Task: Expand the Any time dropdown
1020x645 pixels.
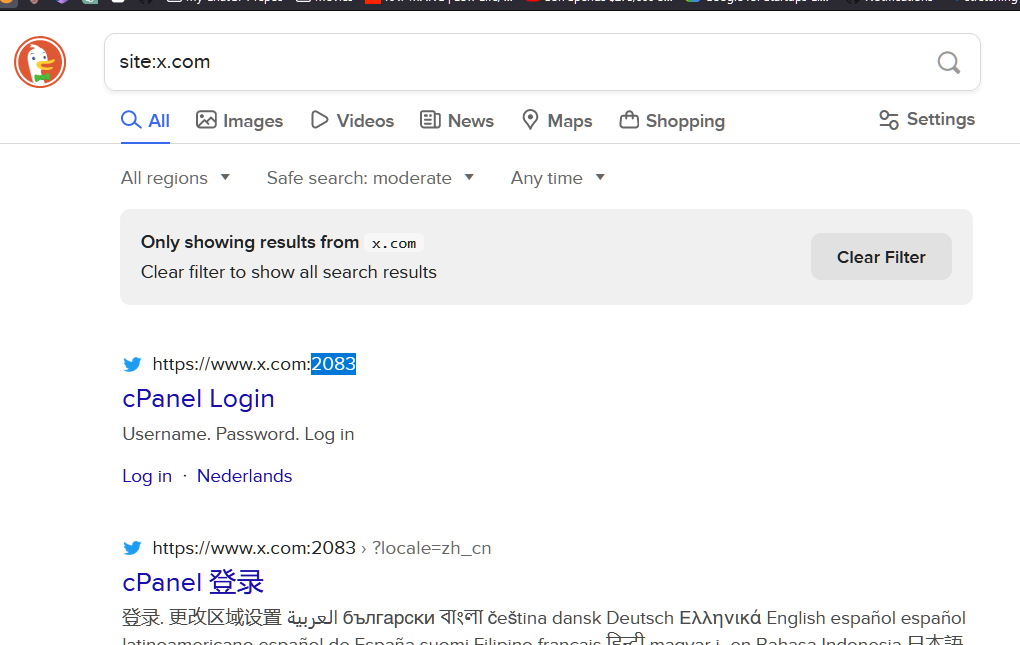Action: [x=557, y=178]
